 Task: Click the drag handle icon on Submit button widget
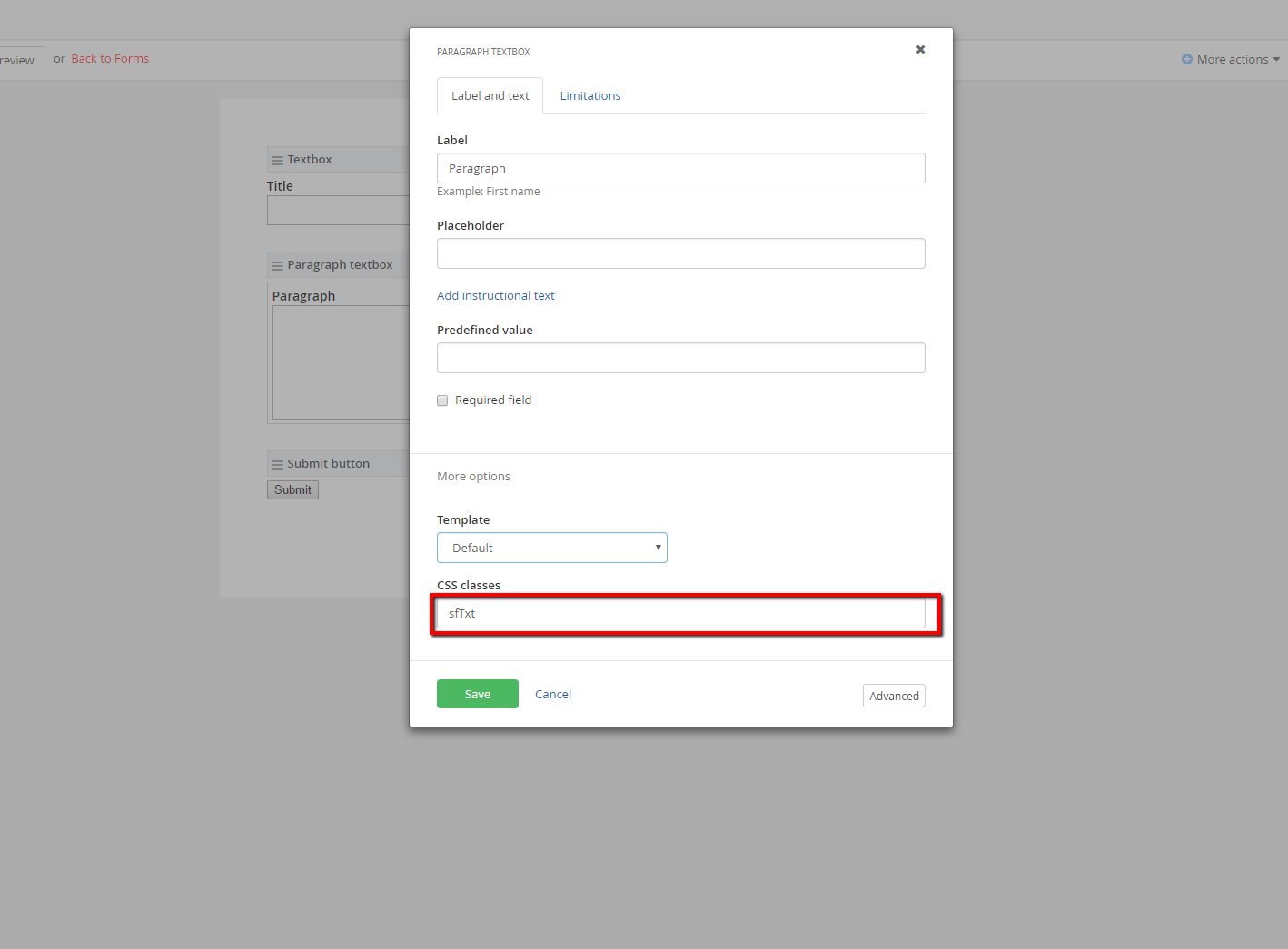pos(277,463)
